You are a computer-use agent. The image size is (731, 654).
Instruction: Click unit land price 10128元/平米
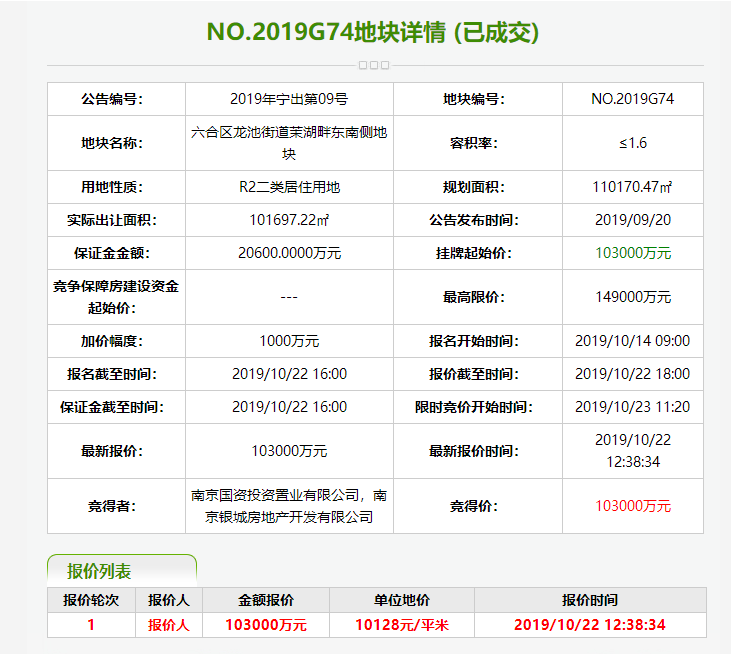[x=402, y=625]
